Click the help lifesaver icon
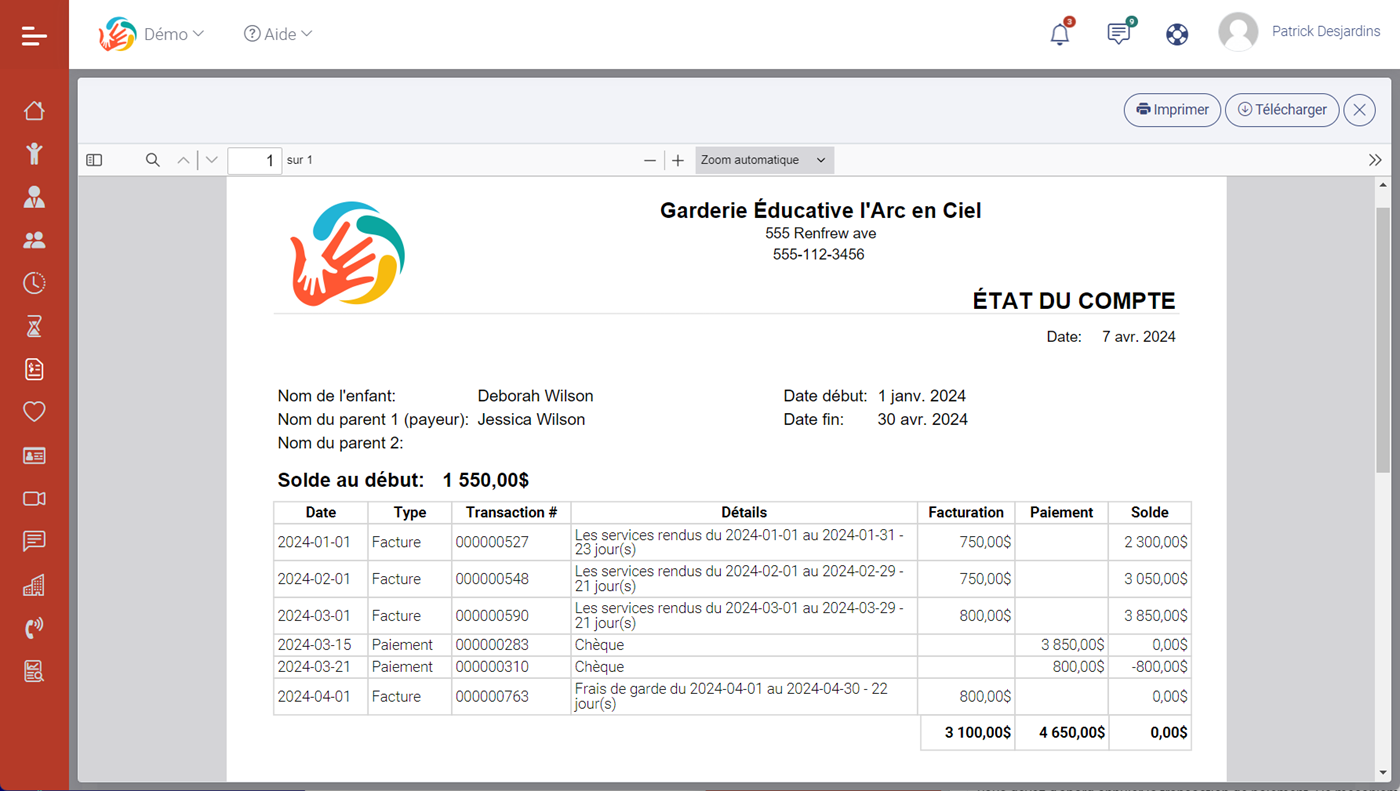The width and height of the screenshot is (1400, 791). click(1177, 33)
